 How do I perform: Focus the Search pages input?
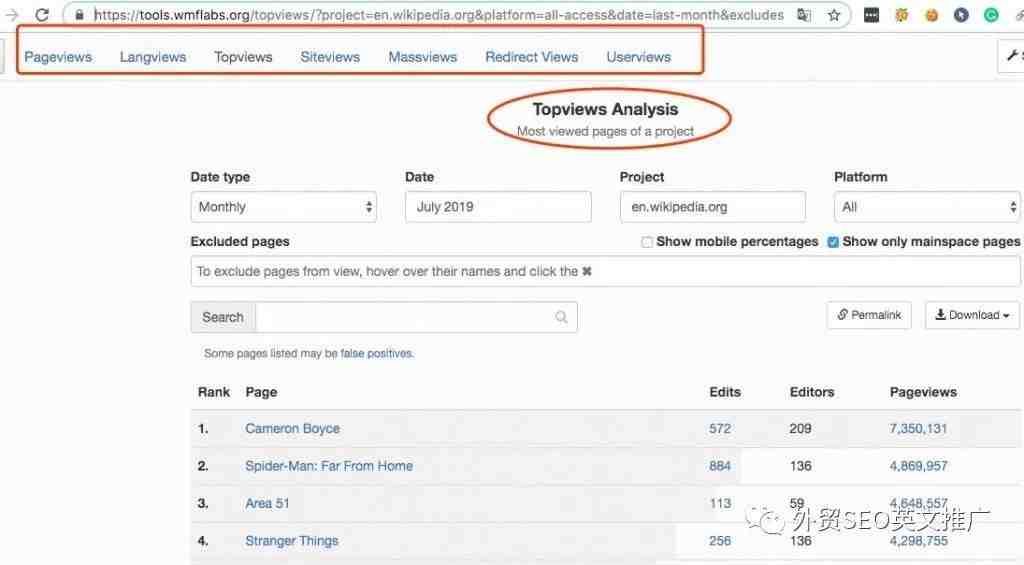point(417,317)
